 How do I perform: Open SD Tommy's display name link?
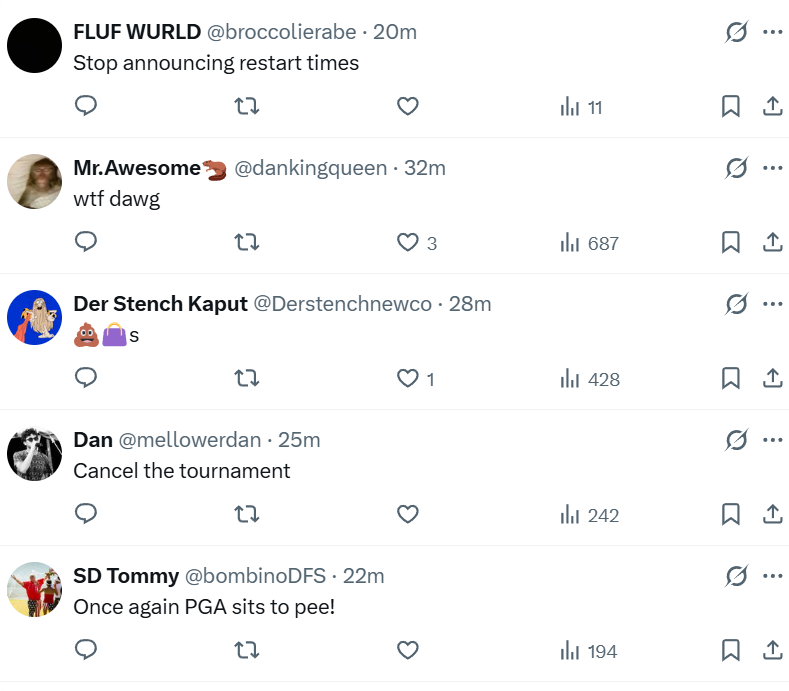(126, 576)
